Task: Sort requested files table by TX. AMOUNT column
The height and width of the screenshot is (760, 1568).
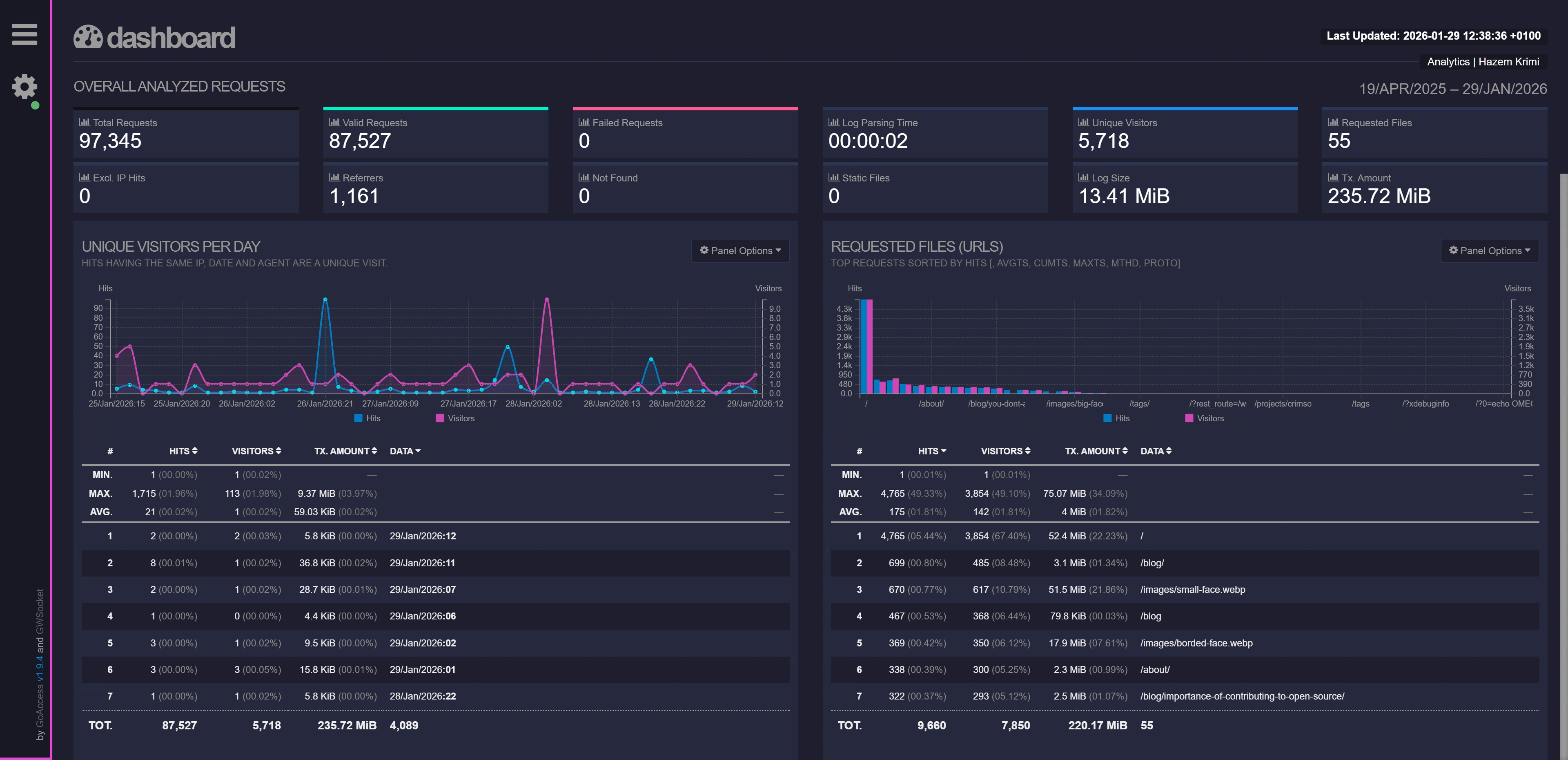Action: (x=1096, y=451)
